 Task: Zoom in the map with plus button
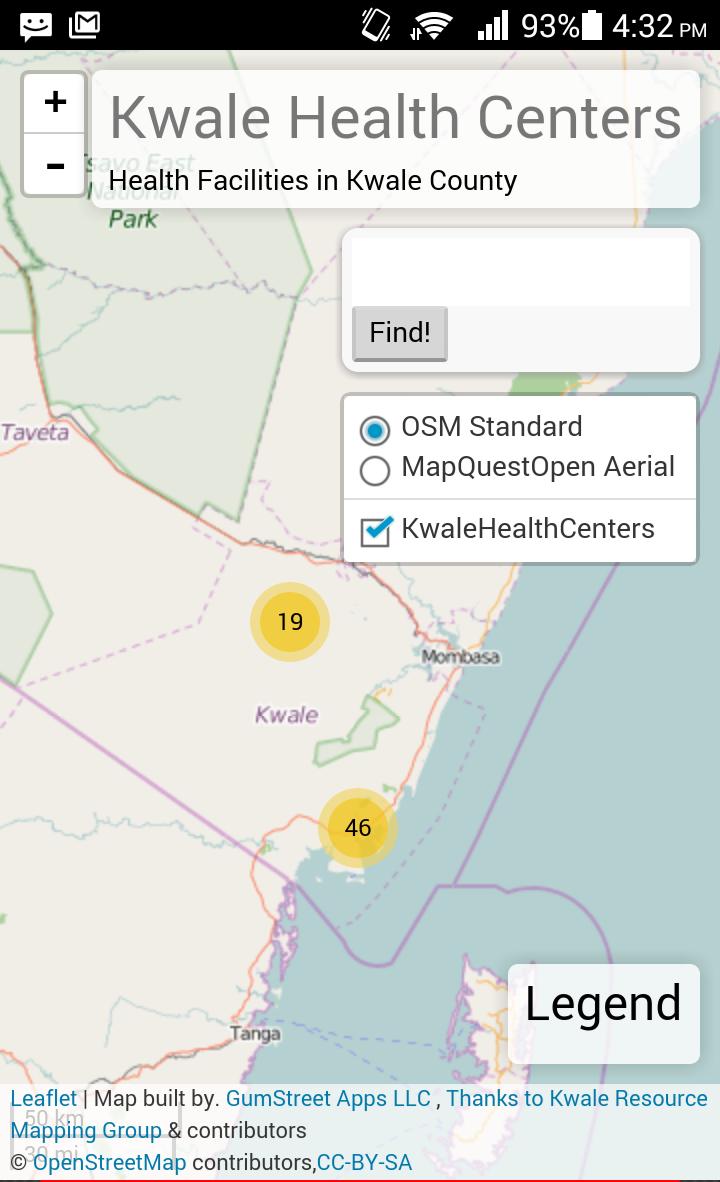click(54, 103)
